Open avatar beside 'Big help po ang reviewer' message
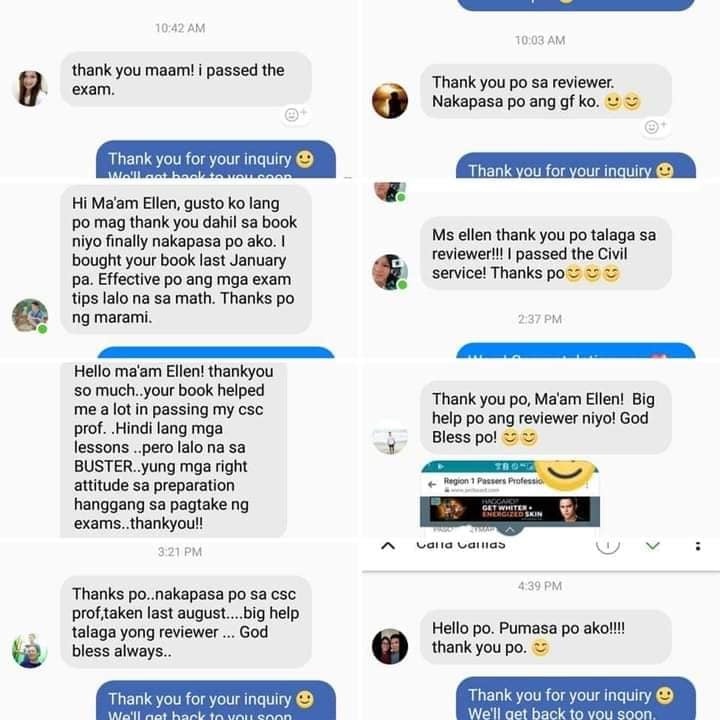This screenshot has height=720, width=720. tap(390, 437)
